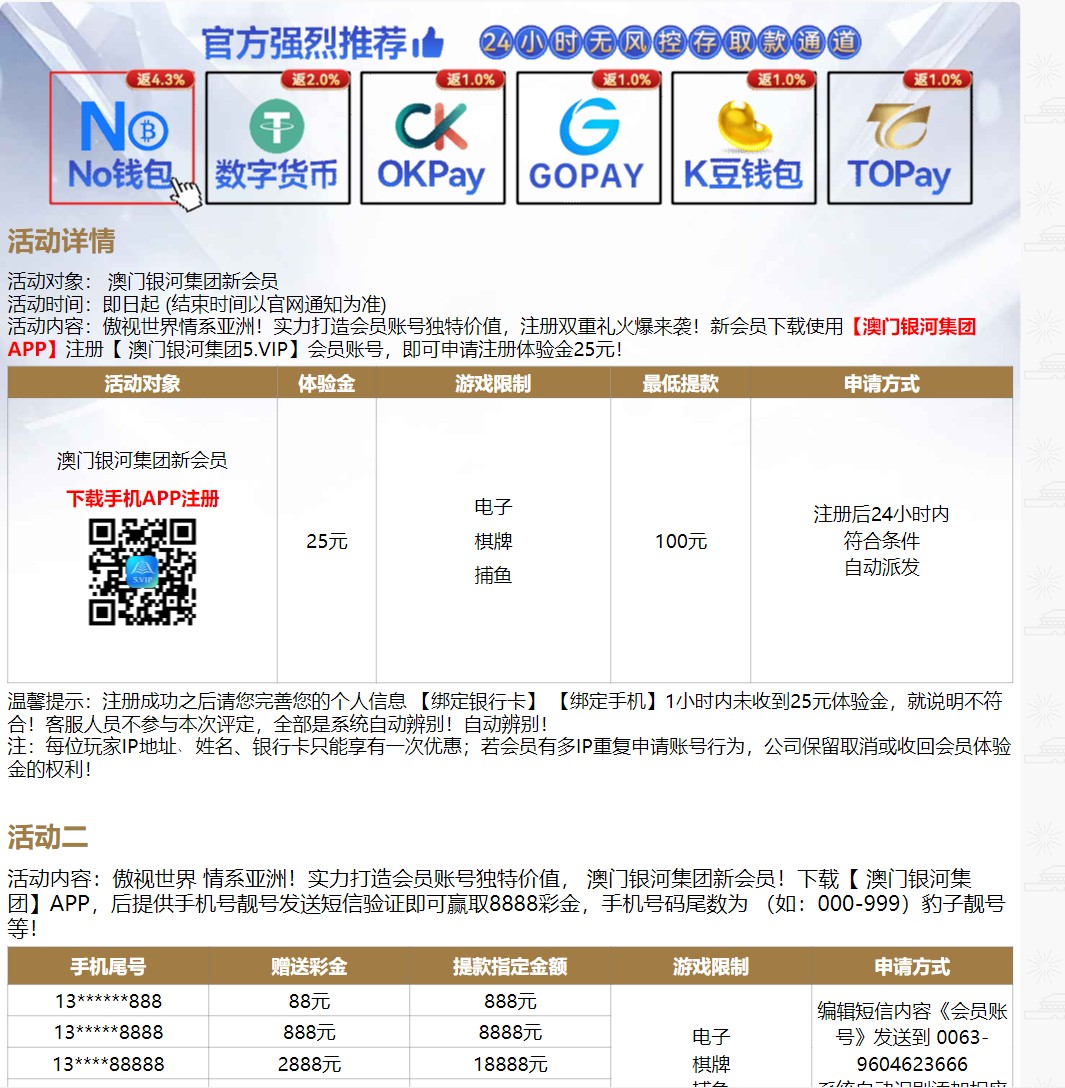Select the 13*****8888 phone number row
The height and width of the screenshot is (1088, 1065).
(x=108, y=1032)
